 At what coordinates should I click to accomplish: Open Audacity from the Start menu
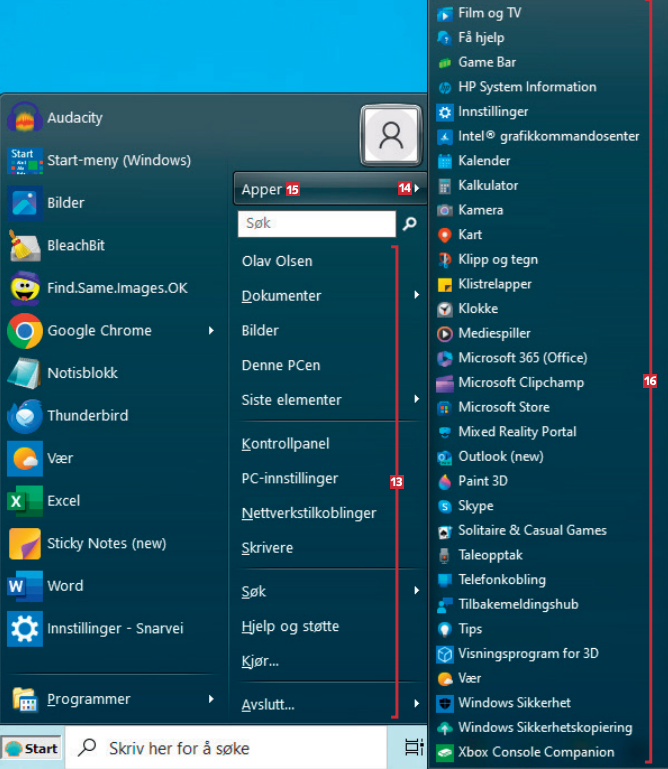pyautogui.click(x=74, y=118)
